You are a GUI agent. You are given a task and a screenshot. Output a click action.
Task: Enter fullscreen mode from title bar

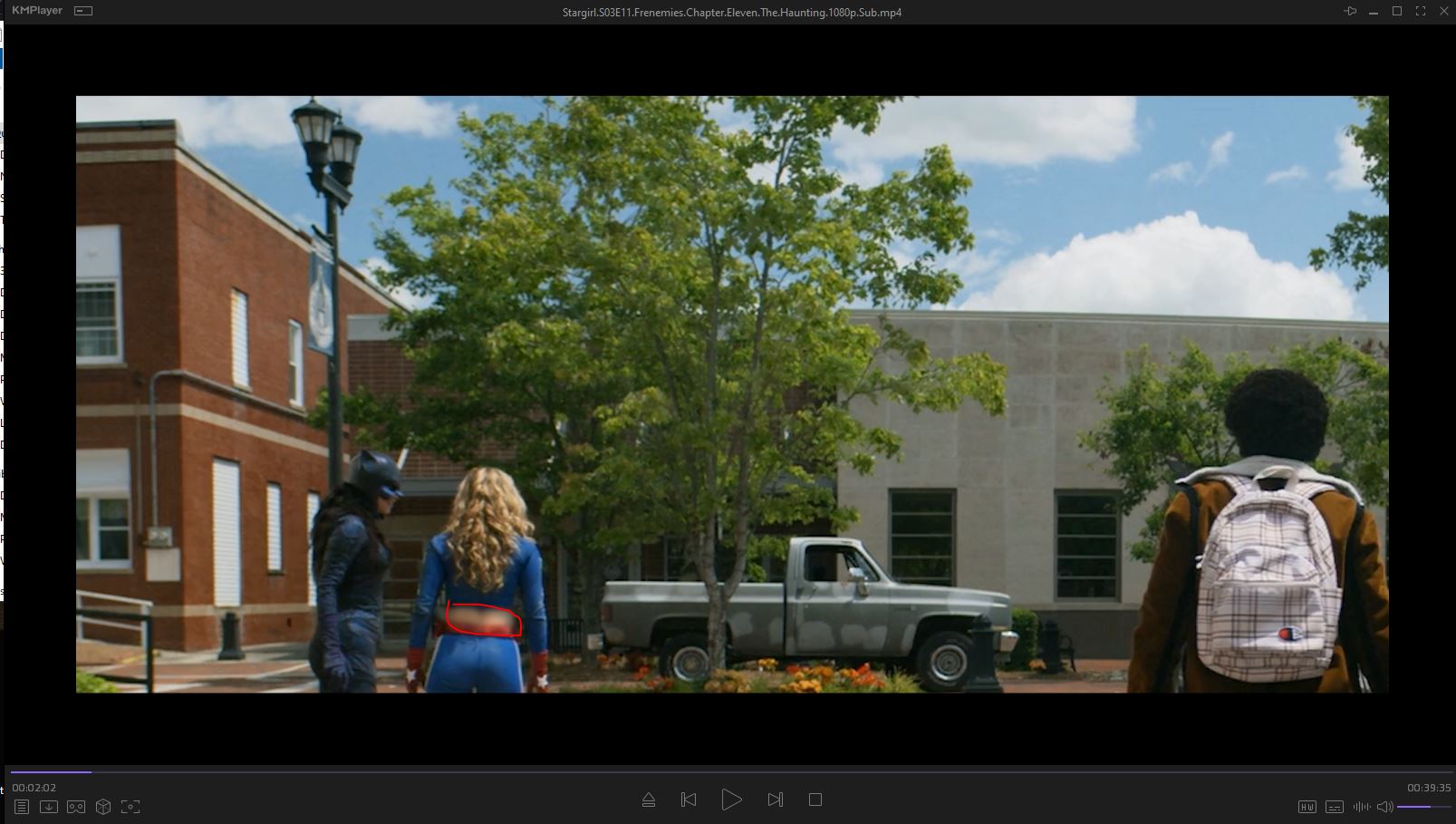pyautogui.click(x=1420, y=11)
